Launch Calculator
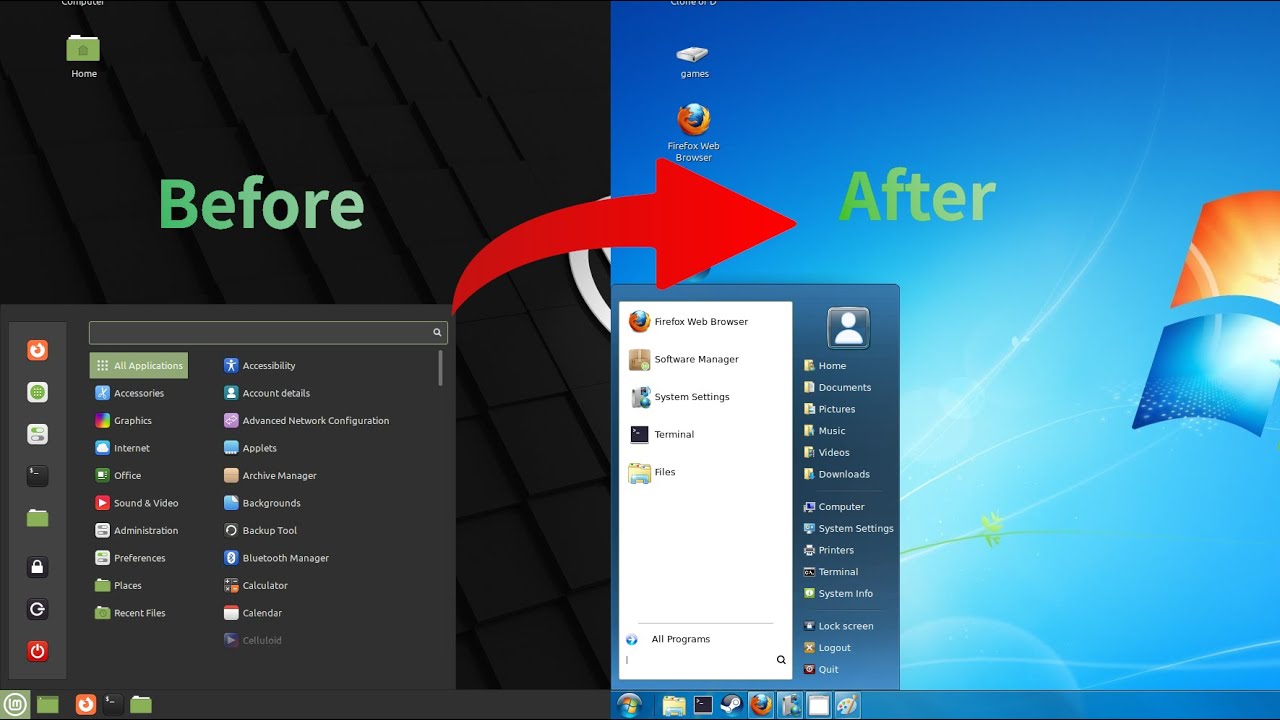Image resolution: width=1280 pixels, height=720 pixels. (x=255, y=585)
